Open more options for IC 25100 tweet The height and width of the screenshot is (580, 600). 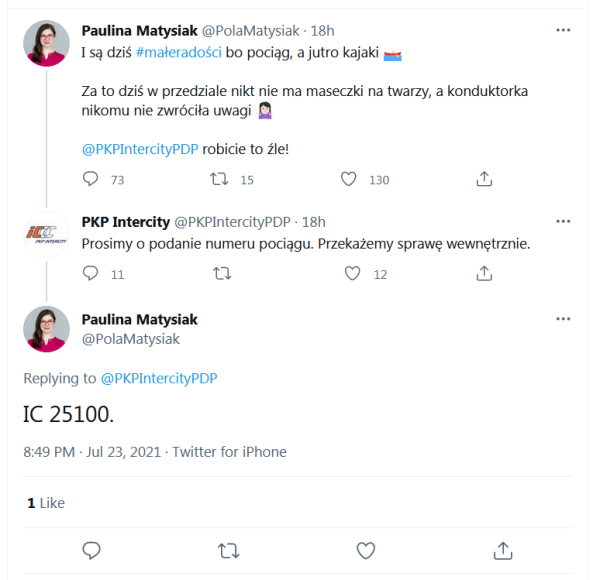click(x=563, y=319)
